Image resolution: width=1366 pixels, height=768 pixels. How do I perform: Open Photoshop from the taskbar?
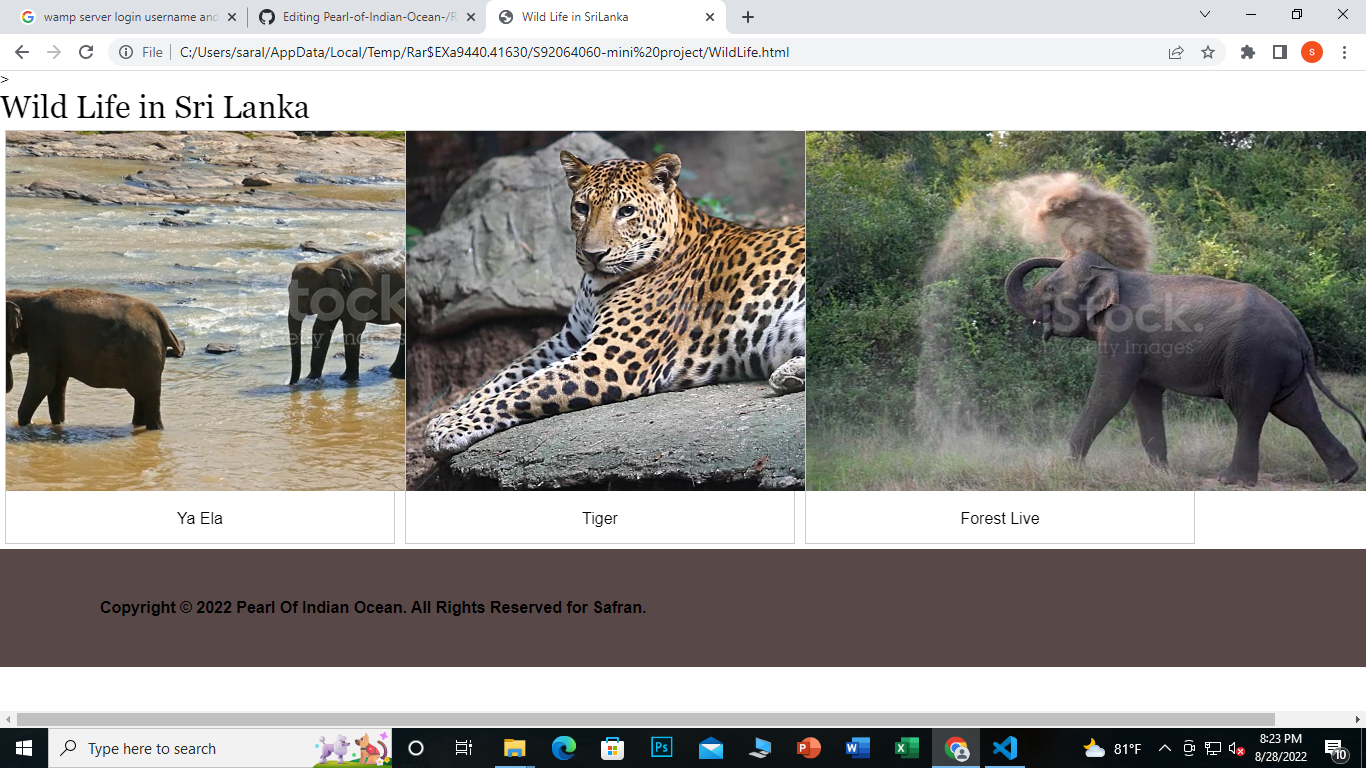tap(660, 748)
